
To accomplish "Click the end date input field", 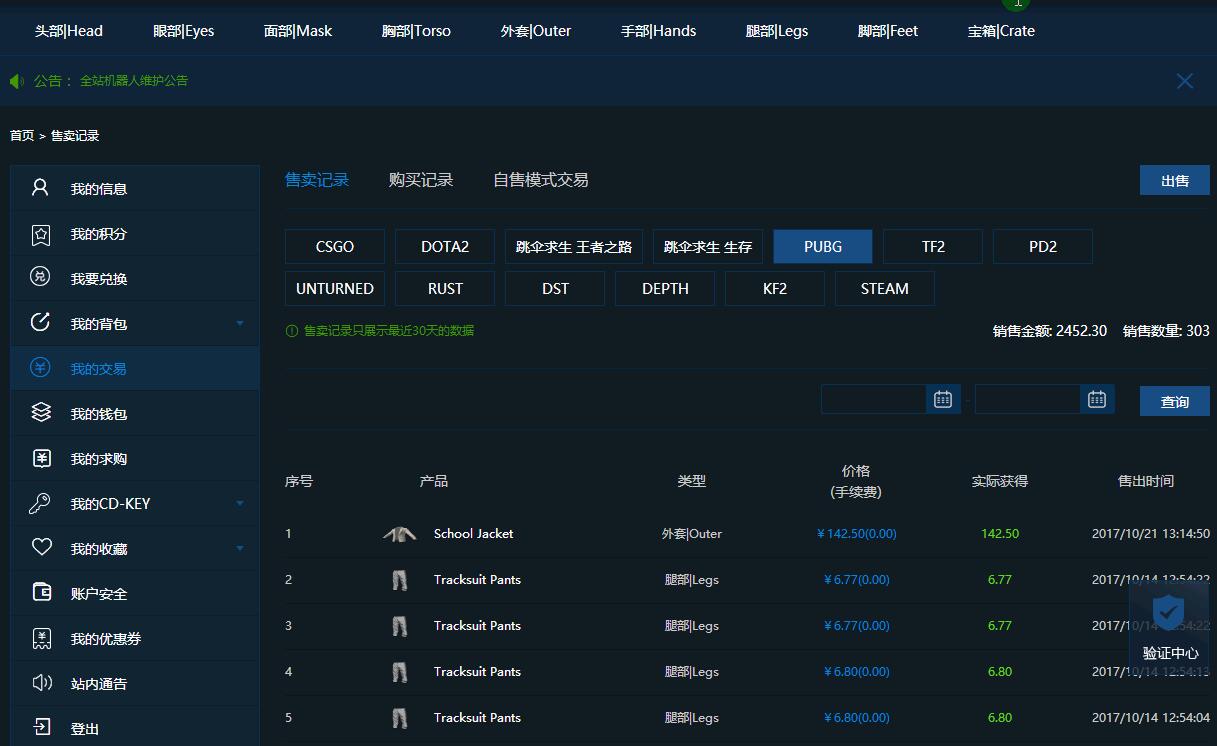I will (x=1028, y=399).
